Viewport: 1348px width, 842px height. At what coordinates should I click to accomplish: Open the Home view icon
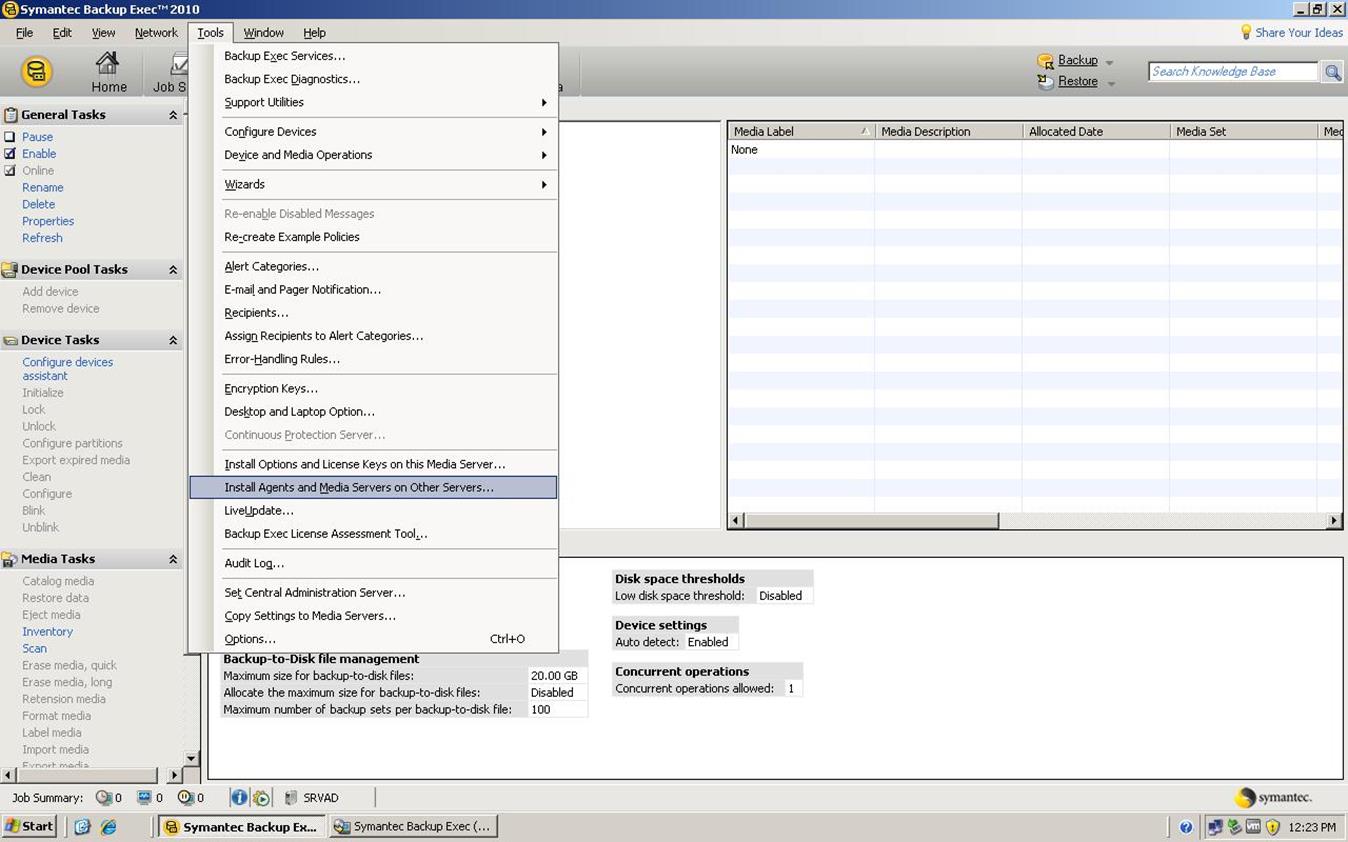coord(108,64)
